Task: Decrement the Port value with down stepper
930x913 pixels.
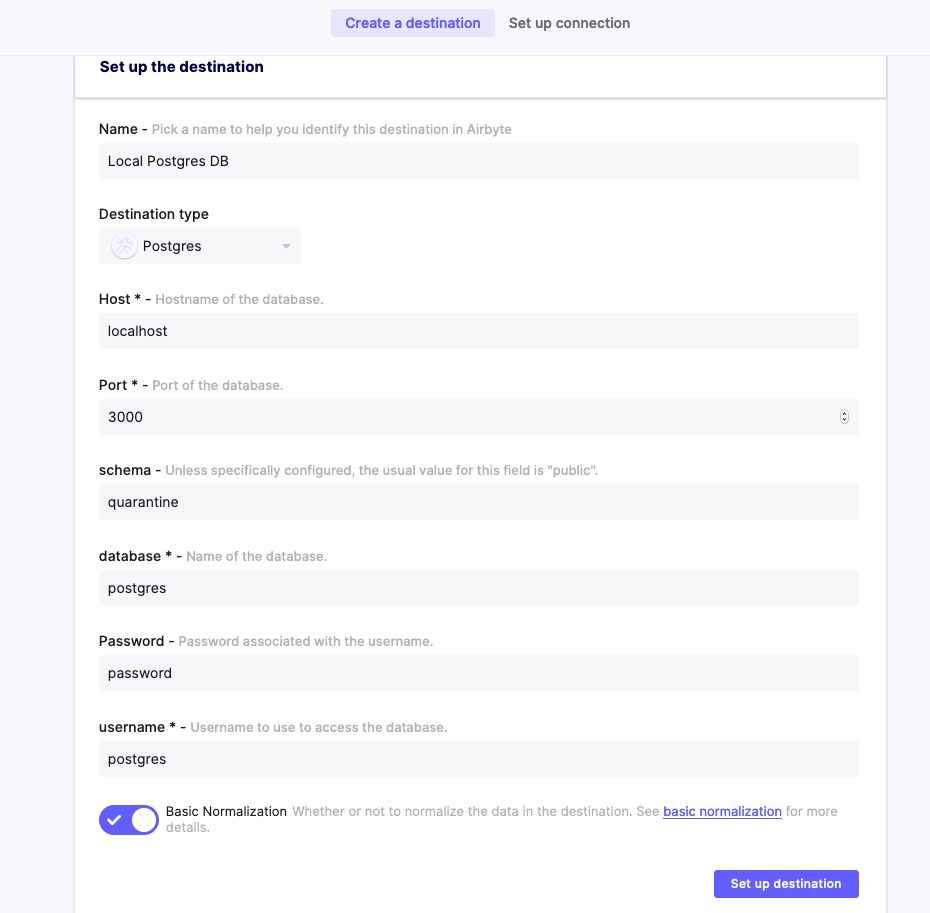Action: point(844,420)
